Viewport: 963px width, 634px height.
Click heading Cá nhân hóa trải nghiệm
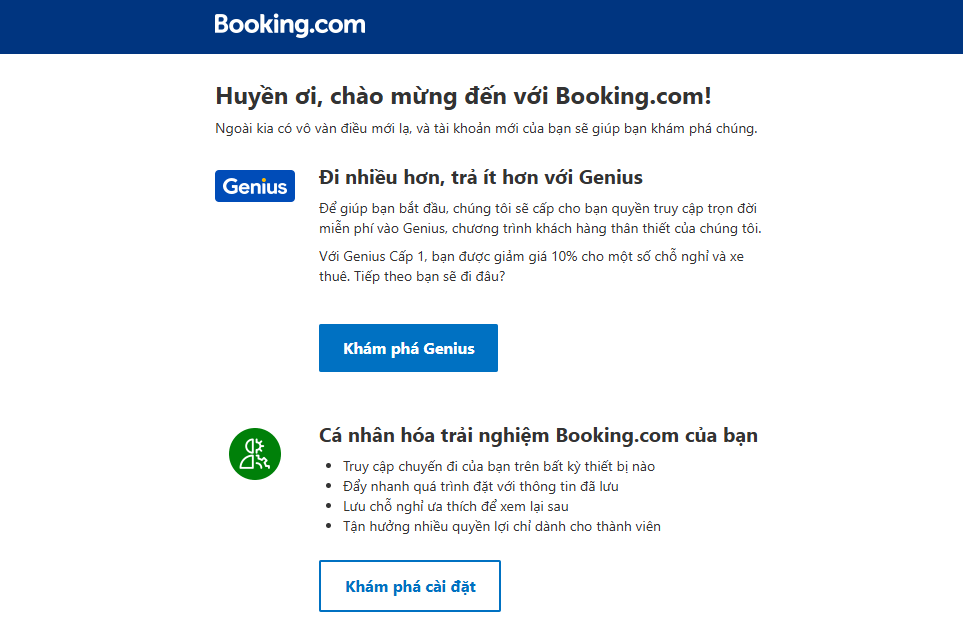538,436
